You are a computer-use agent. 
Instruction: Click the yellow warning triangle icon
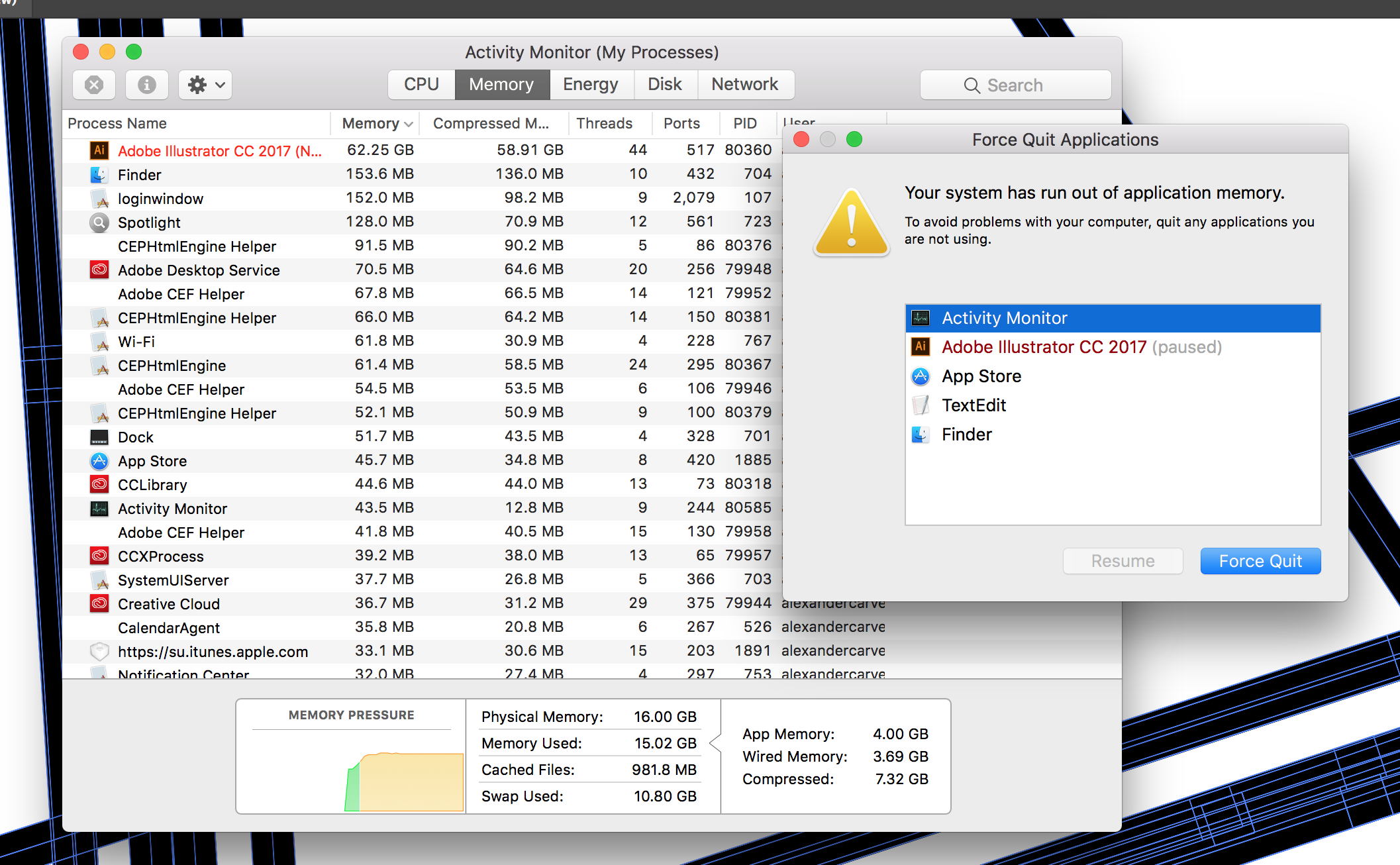coord(852,223)
